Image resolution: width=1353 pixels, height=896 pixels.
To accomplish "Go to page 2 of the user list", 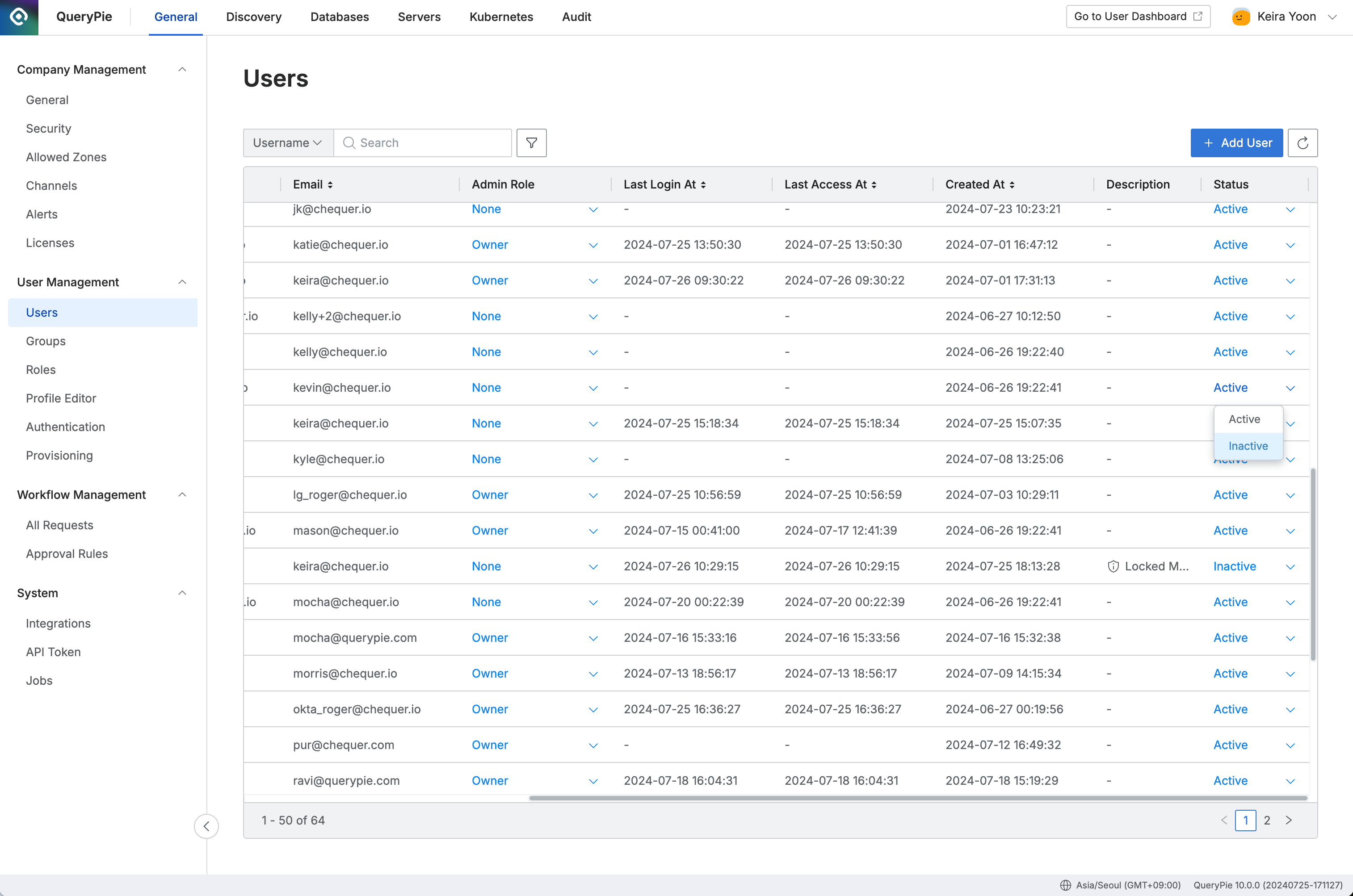I will click(x=1267, y=820).
